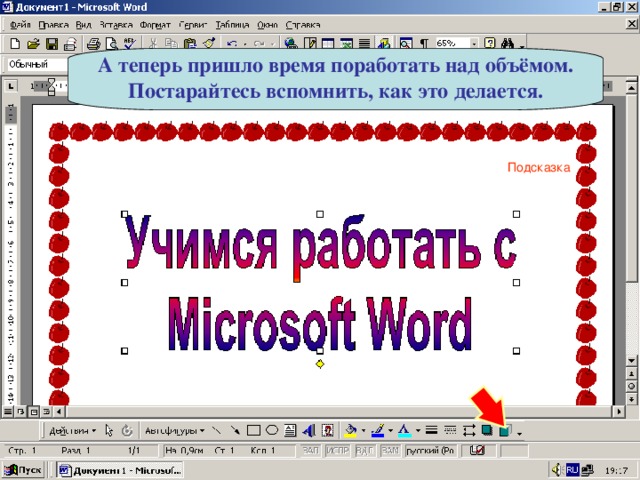The width and height of the screenshot is (640, 480).
Task: Open an existing file via folder icon
Action: [33, 43]
